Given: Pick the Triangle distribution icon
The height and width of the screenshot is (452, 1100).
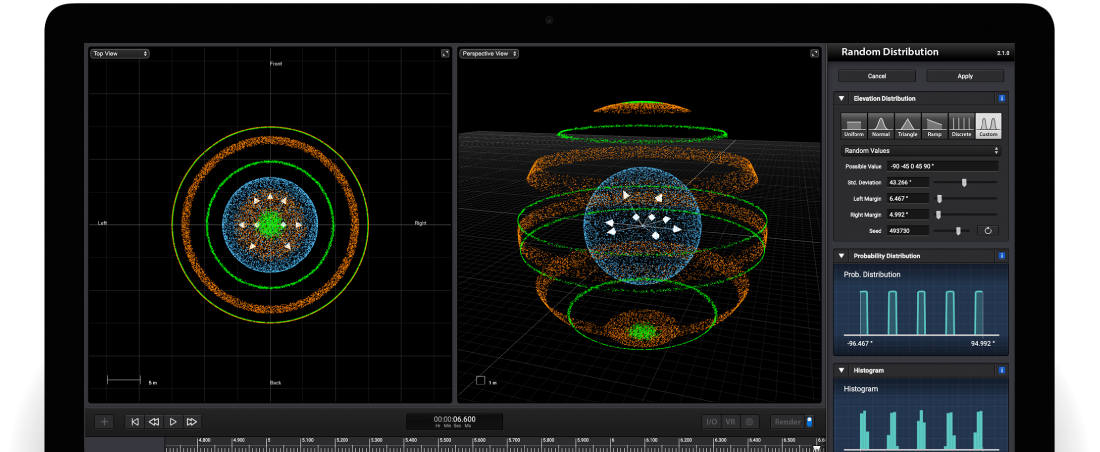Looking at the screenshot, I should (x=908, y=125).
